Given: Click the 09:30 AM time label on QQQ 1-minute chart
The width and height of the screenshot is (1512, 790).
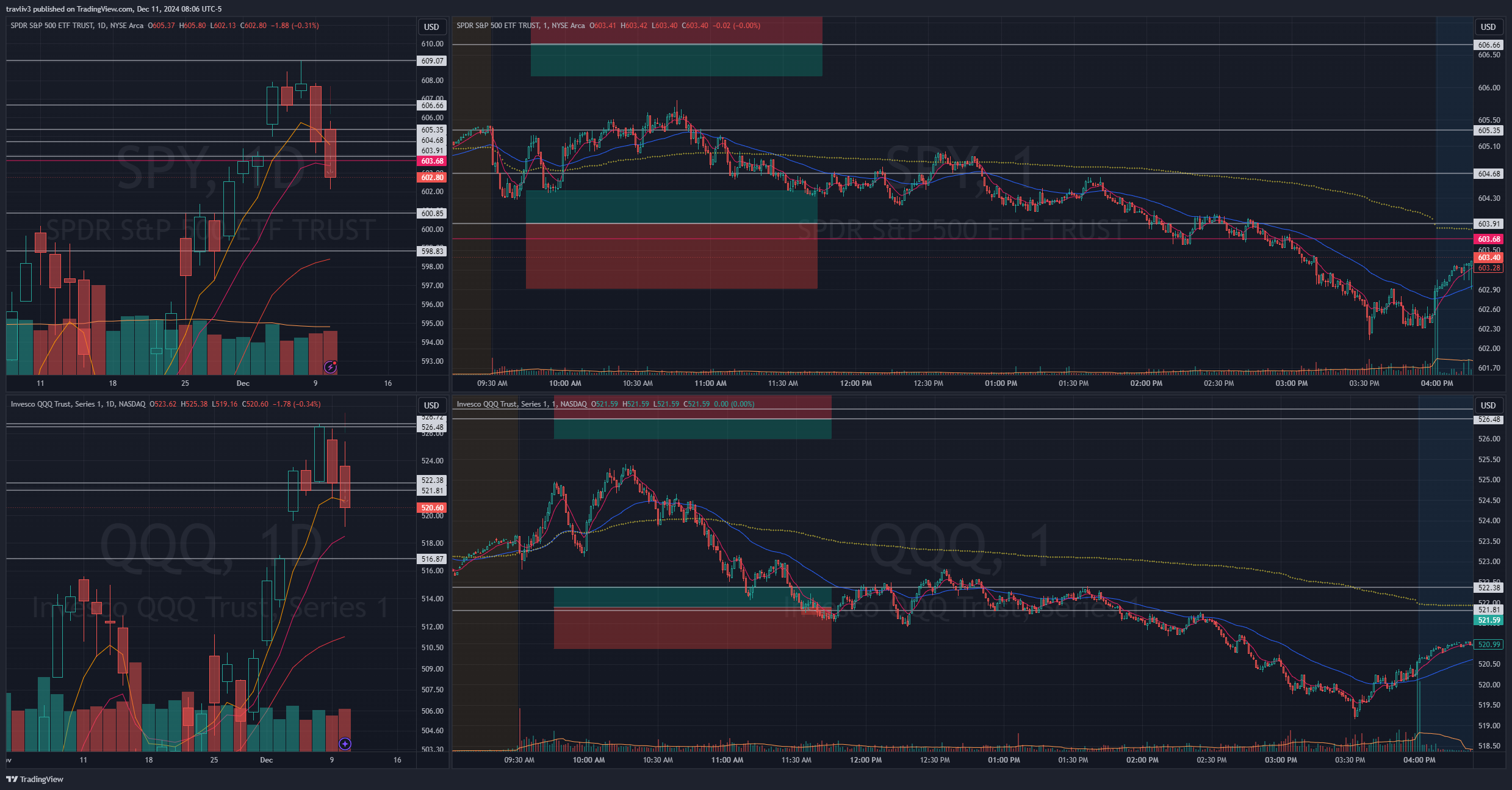Looking at the screenshot, I should click(519, 760).
